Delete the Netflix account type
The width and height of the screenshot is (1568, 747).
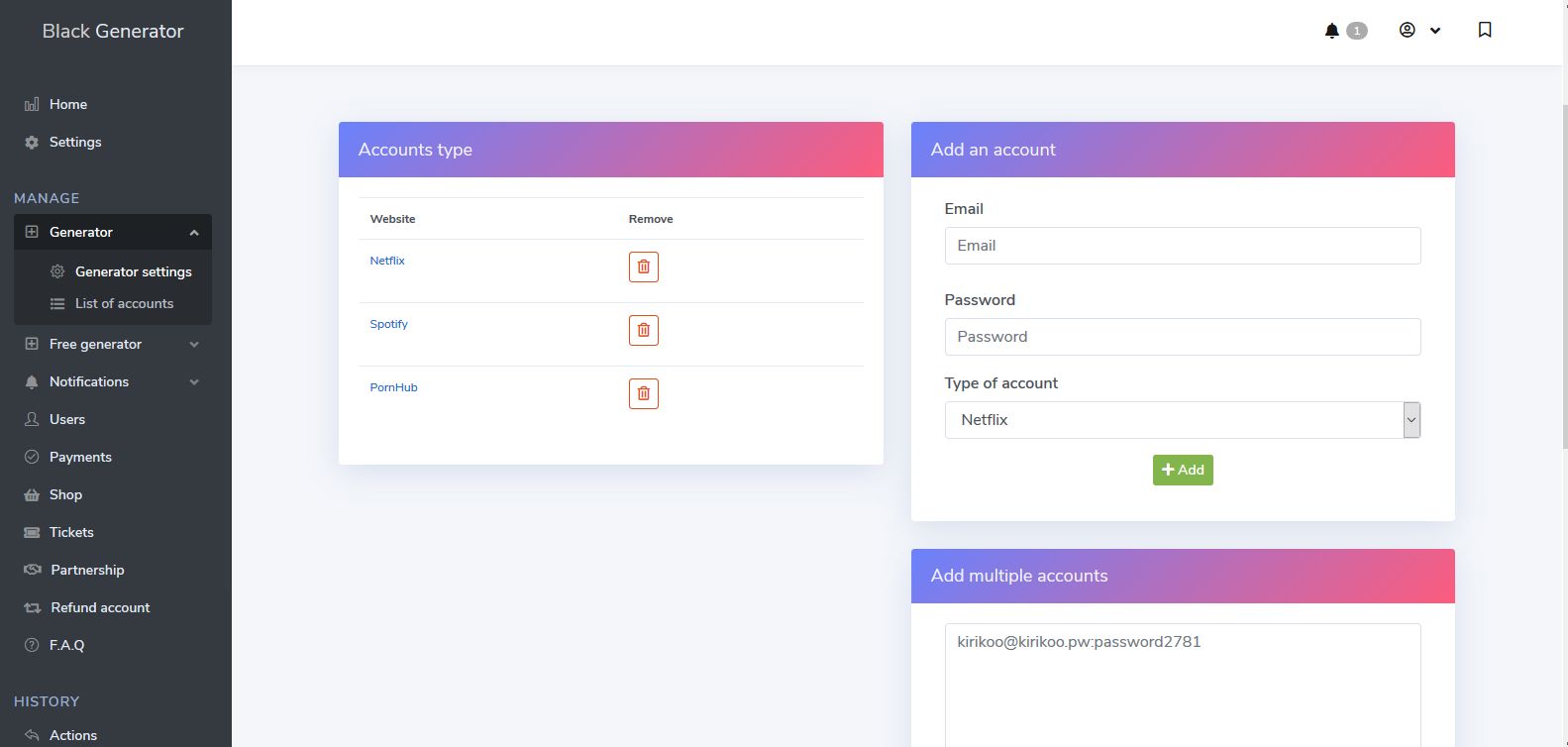[x=643, y=266]
